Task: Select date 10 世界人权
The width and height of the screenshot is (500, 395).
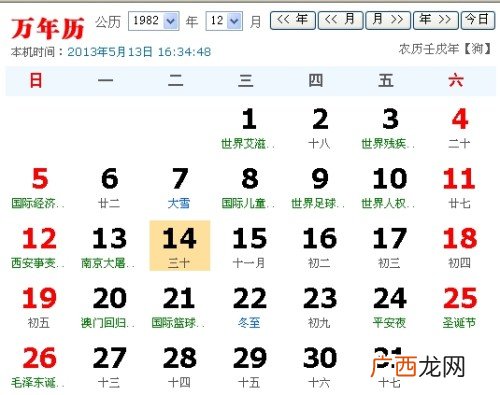Action: 389,188
